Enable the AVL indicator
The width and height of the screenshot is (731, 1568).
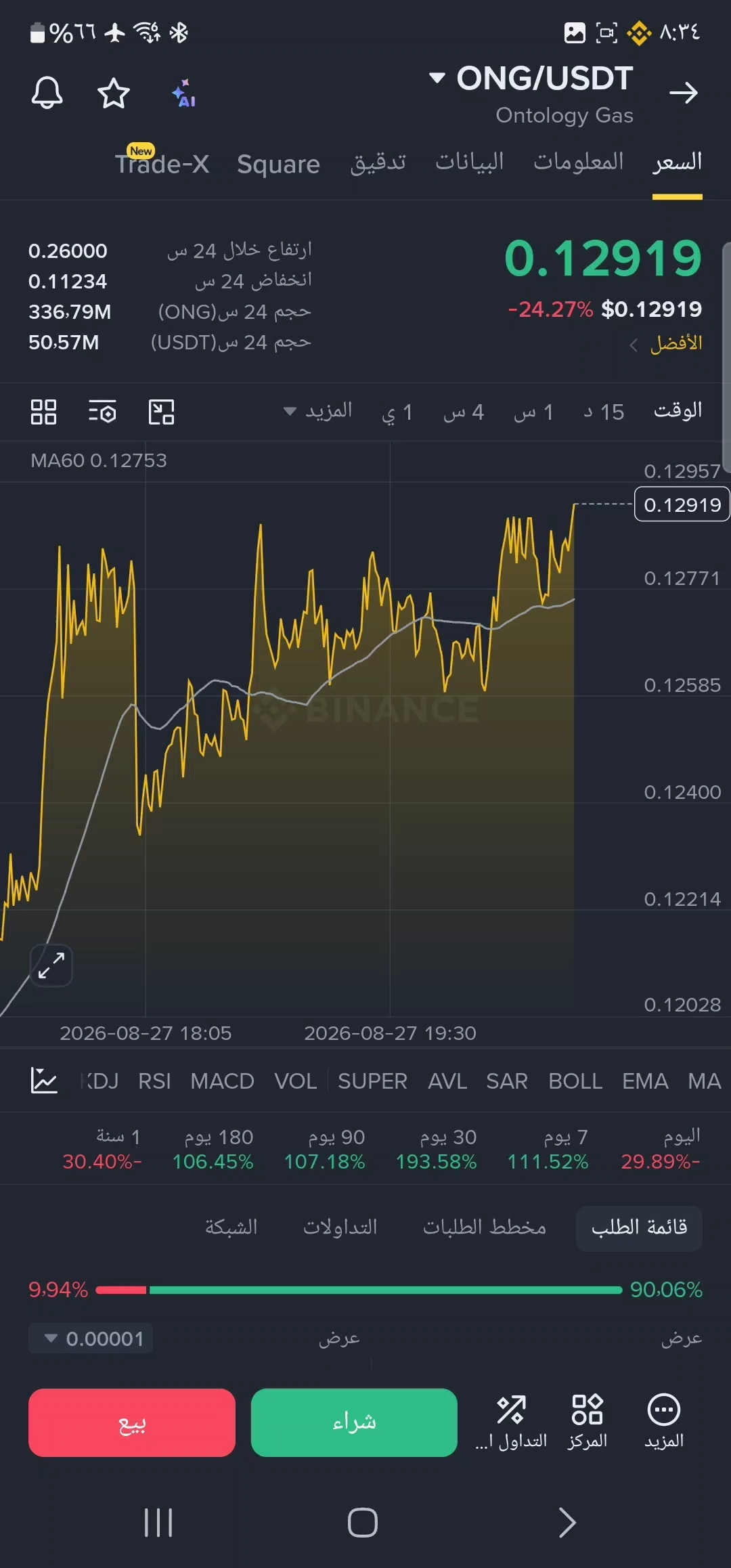coord(447,1081)
